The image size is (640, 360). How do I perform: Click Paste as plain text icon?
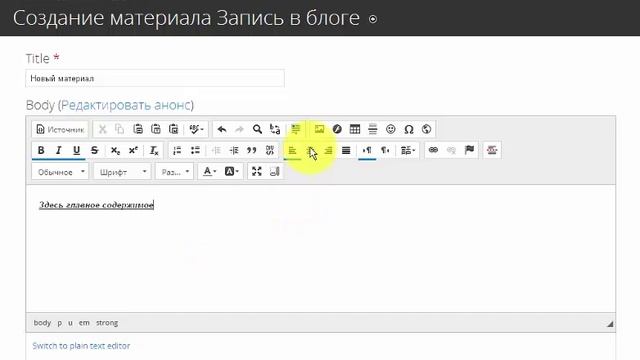pos(156,129)
